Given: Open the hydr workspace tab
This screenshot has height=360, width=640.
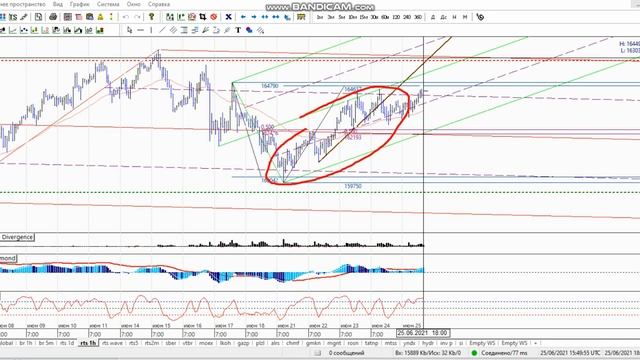Looking at the screenshot, I should click(428, 343).
